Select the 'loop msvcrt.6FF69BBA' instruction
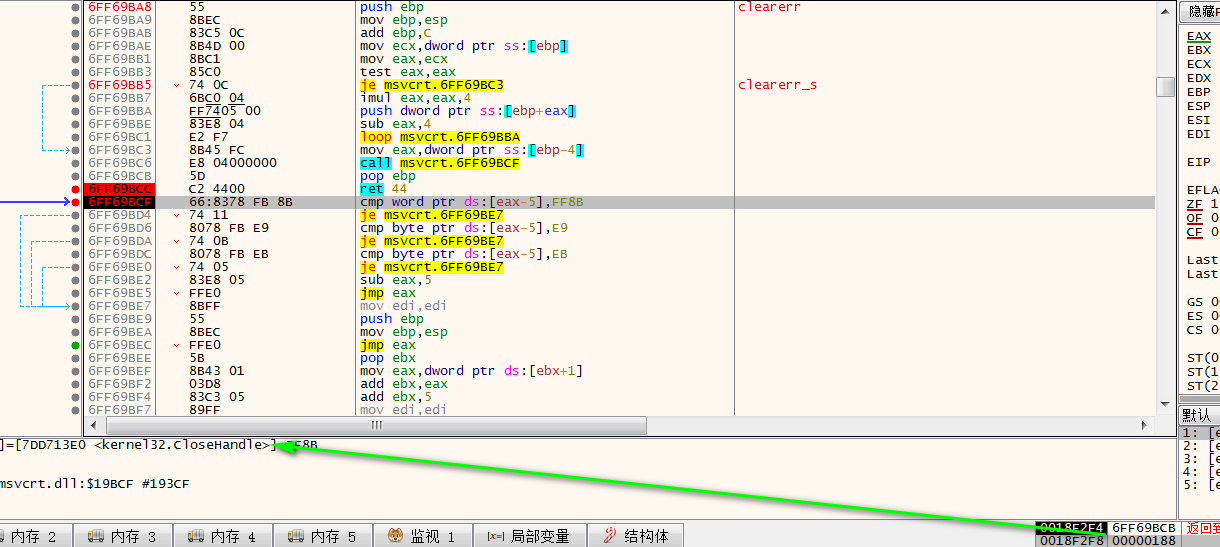 [439, 137]
